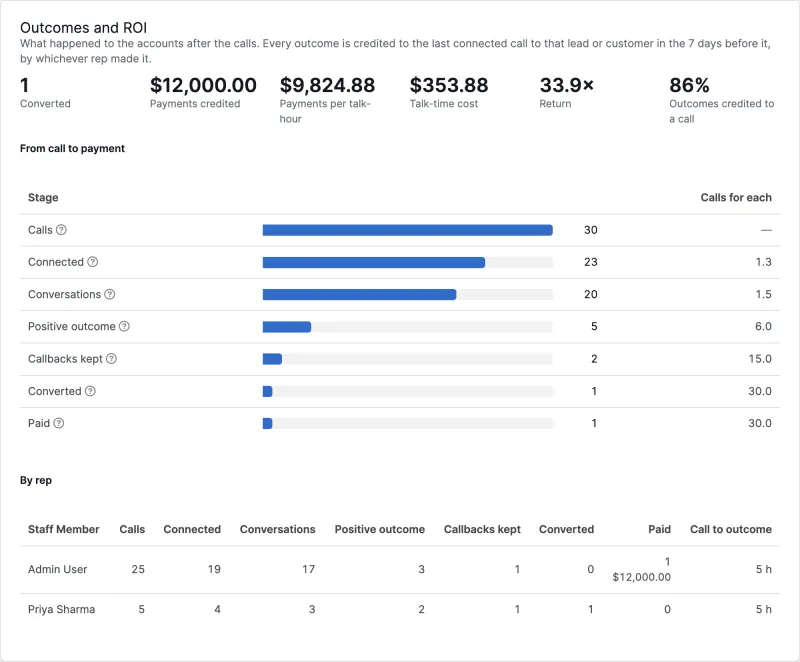Click the Calls stage count 30
Image resolution: width=800 pixels, height=662 pixels.
pos(591,230)
